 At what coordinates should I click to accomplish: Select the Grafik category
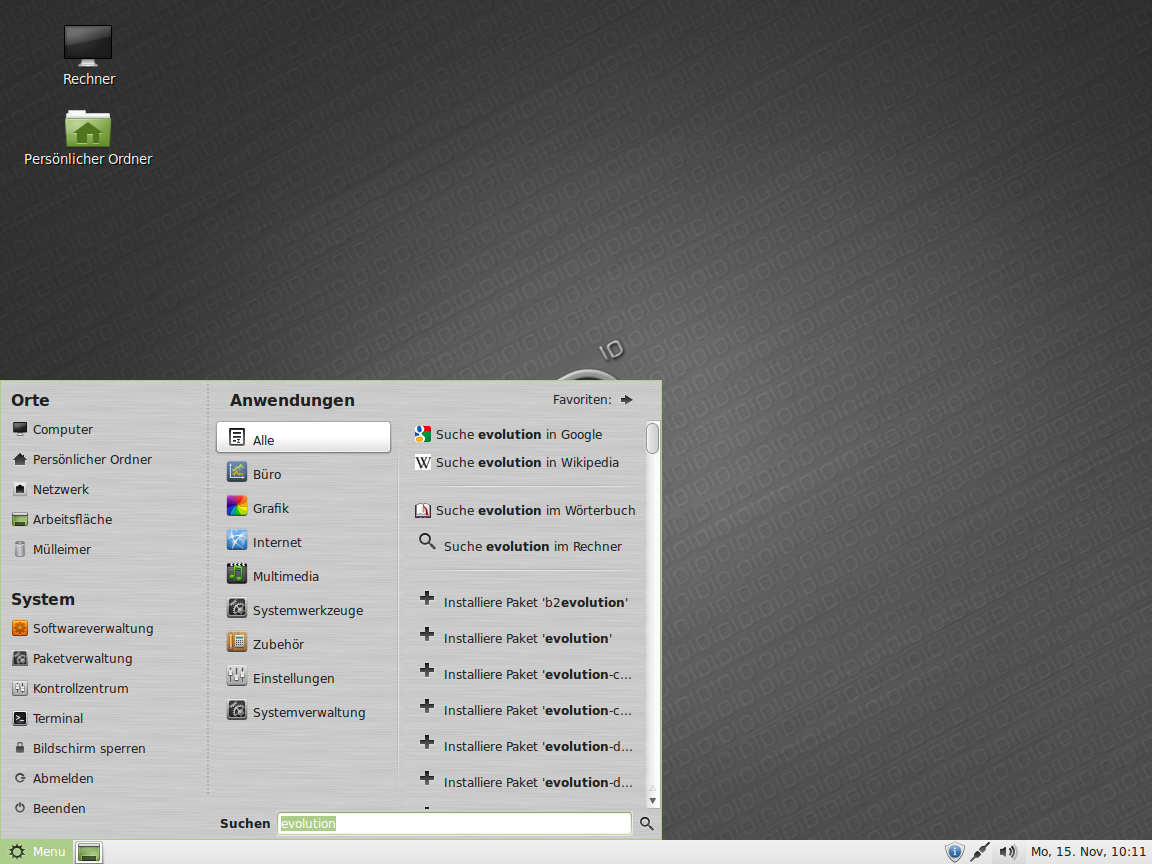(x=270, y=508)
